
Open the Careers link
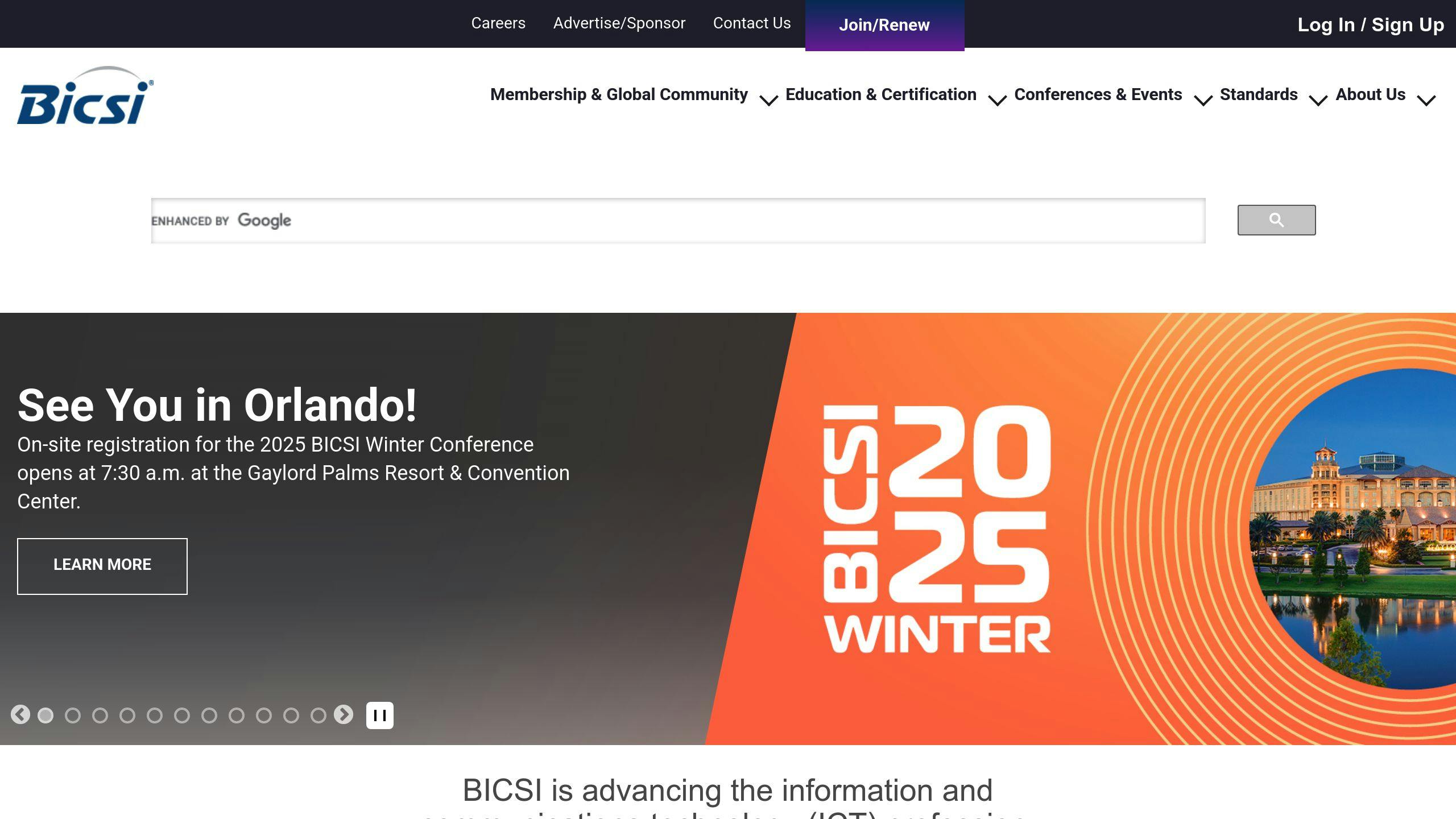coord(498,23)
